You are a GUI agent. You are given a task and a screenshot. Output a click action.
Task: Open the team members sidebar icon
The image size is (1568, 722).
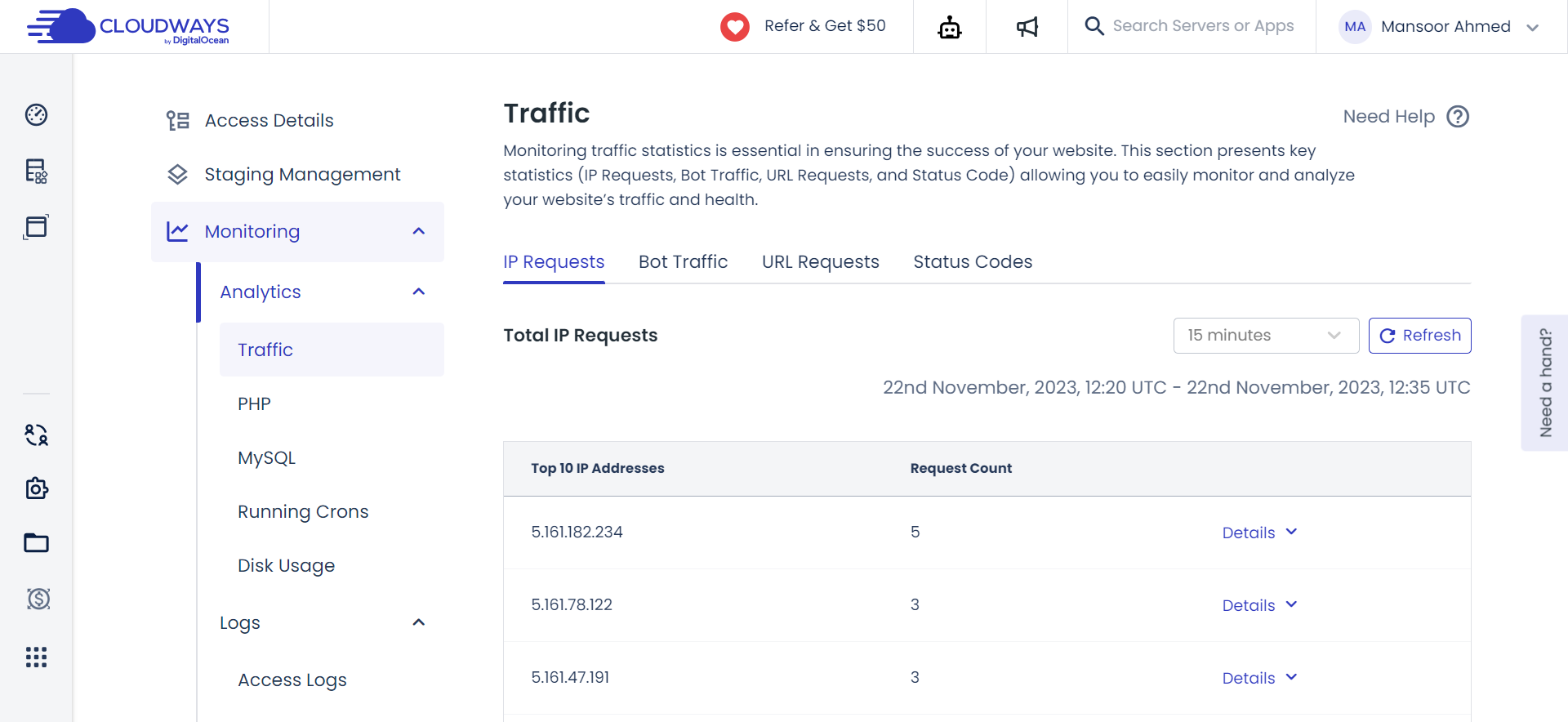(37, 435)
